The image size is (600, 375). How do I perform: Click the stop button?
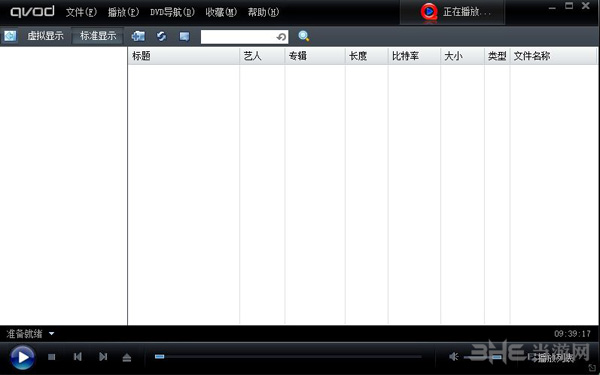pyautogui.click(x=52, y=357)
